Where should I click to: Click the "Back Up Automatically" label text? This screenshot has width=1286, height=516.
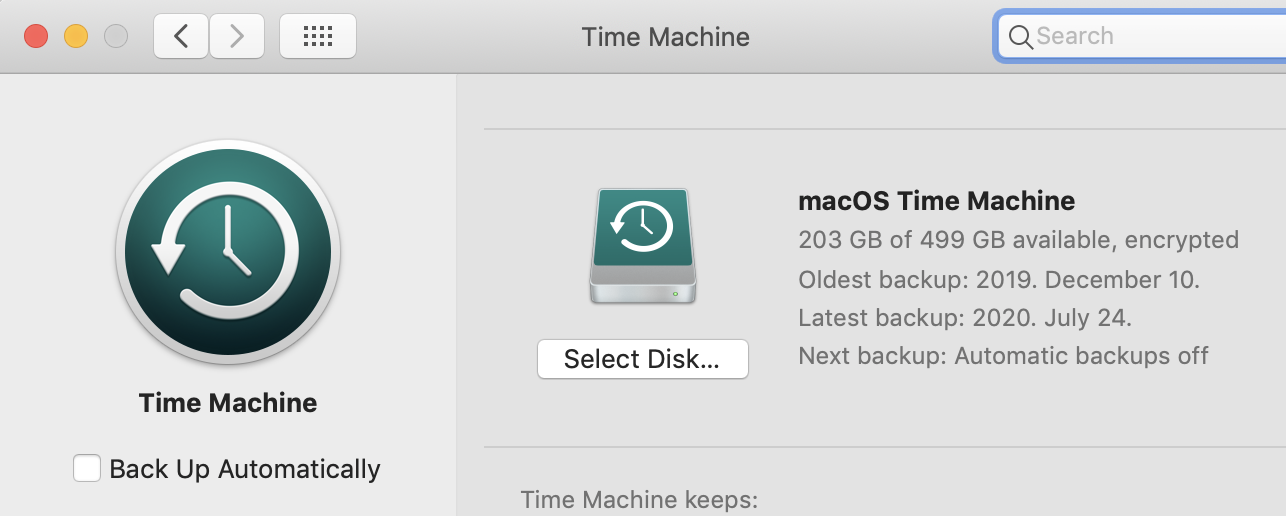[245, 469]
